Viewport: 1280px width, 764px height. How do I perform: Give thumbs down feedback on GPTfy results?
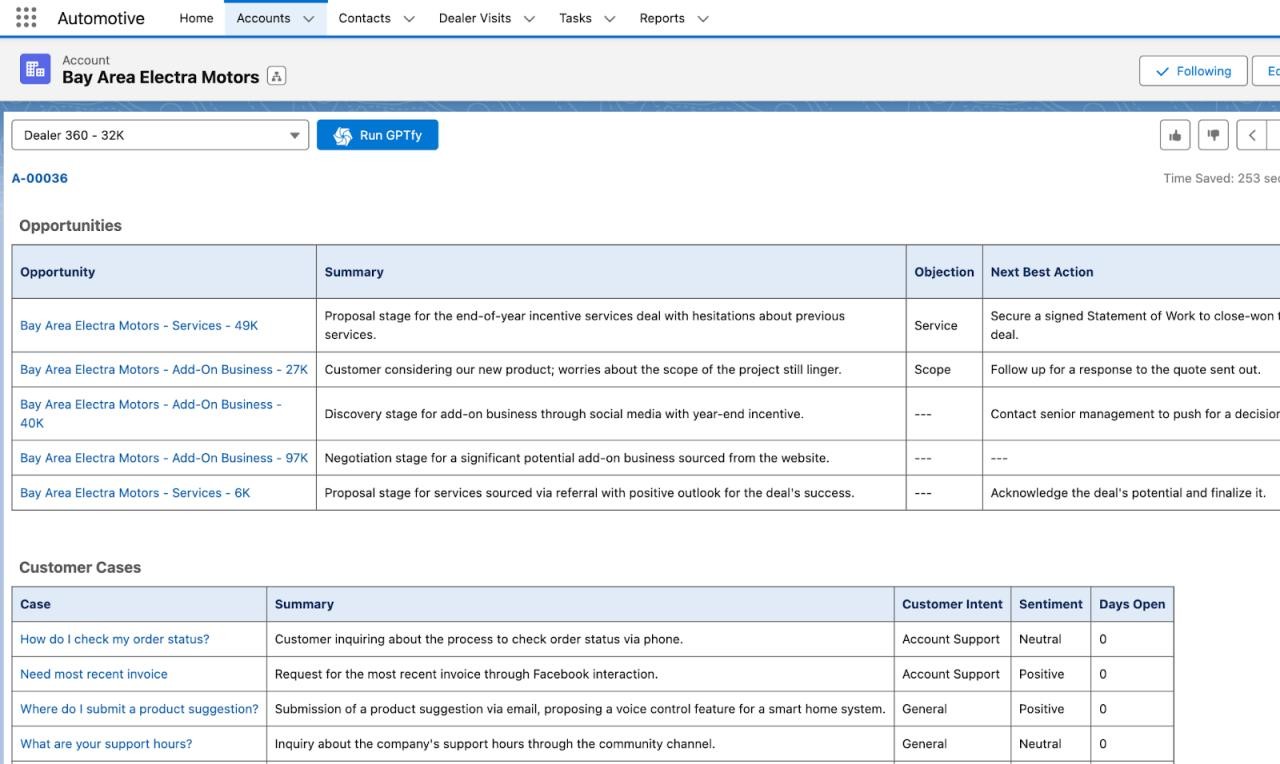pos(1213,134)
